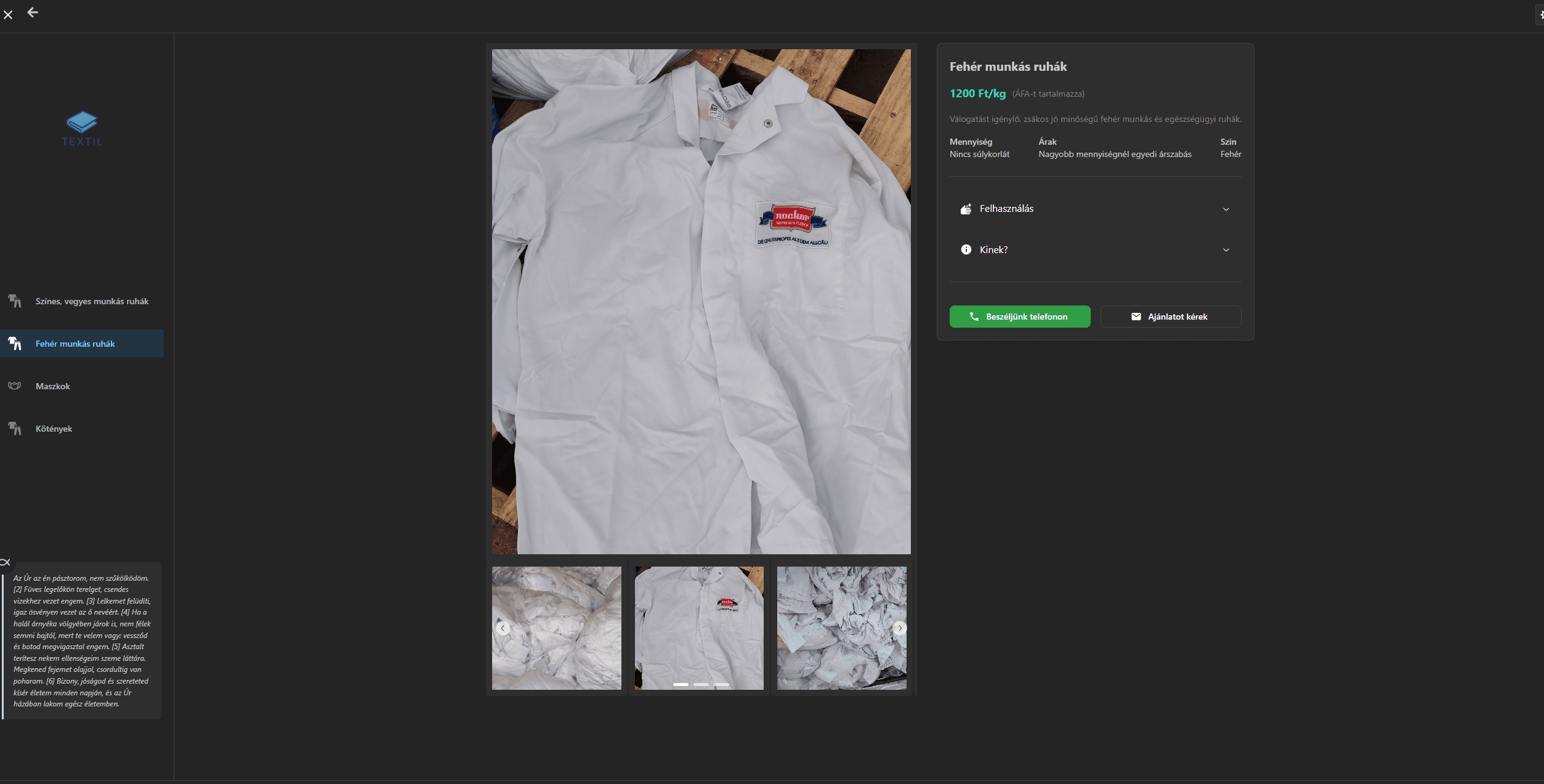Select Maszkok in the sidebar
Image resolution: width=1544 pixels, height=784 pixels.
tap(53, 386)
